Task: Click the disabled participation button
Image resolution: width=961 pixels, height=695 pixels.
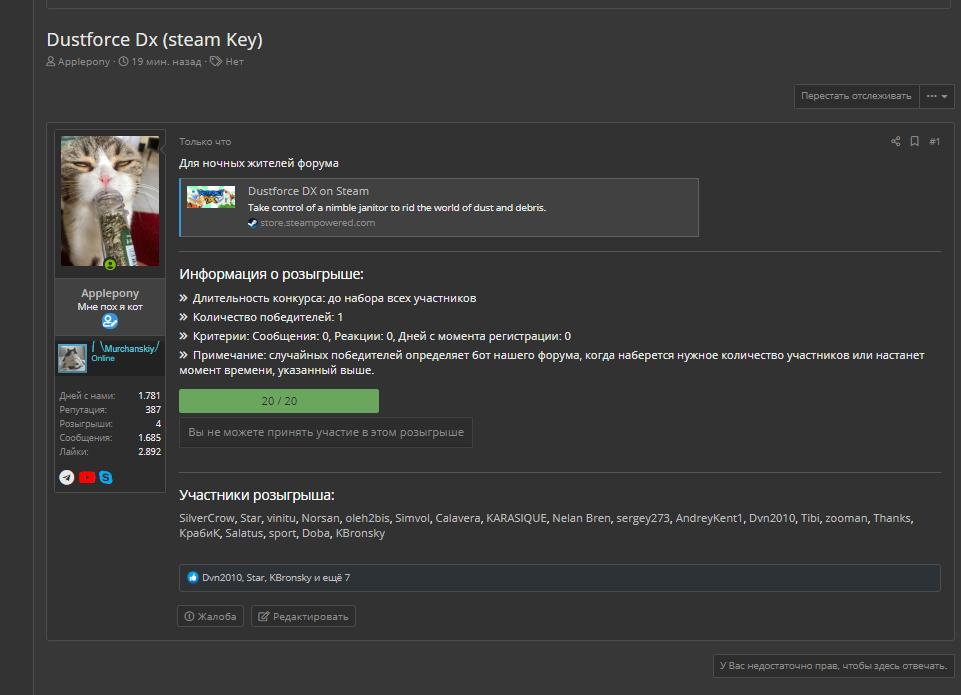Action: click(x=325, y=432)
